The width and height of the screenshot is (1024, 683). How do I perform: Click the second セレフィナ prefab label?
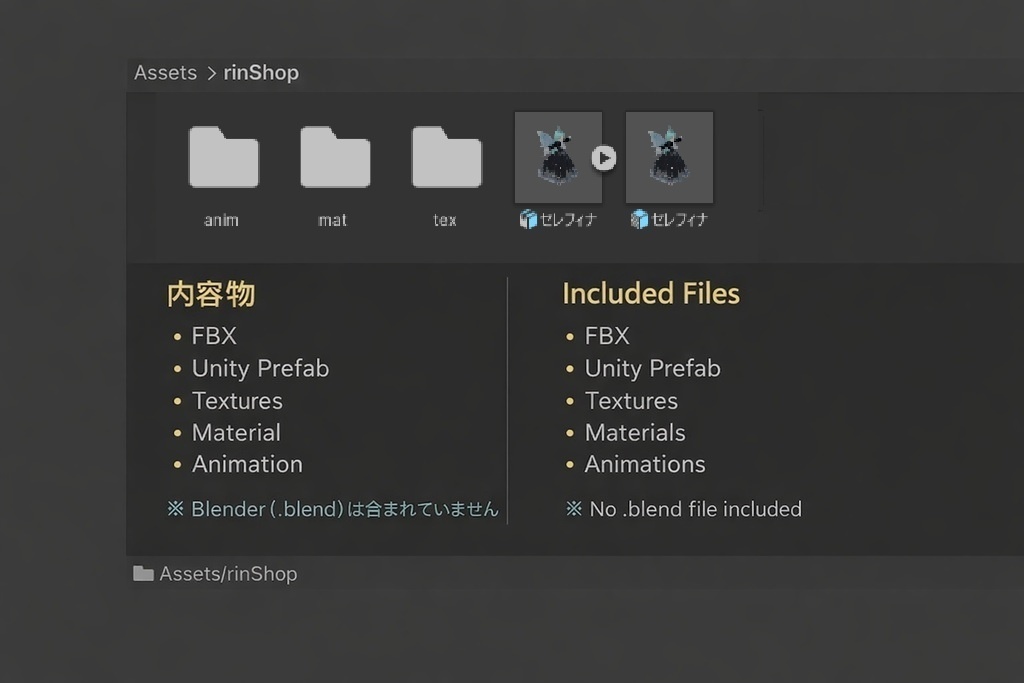(679, 219)
